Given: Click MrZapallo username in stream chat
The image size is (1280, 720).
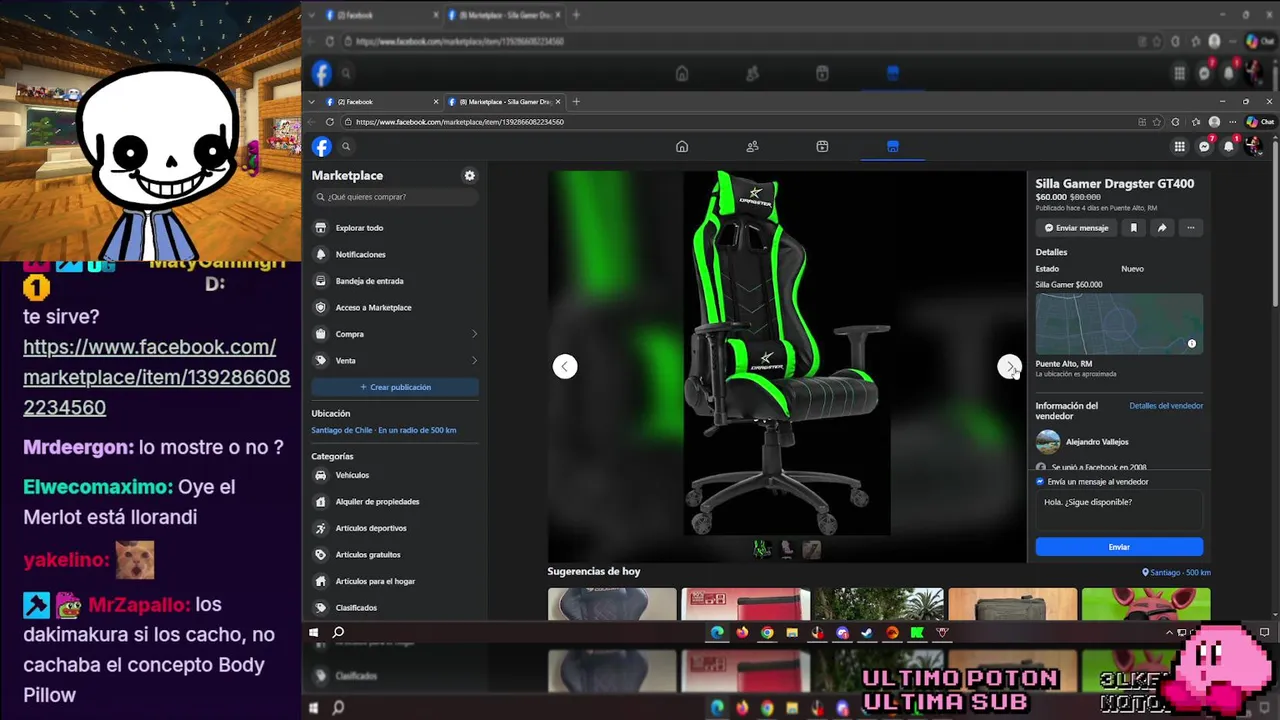Looking at the screenshot, I should pyautogui.click(x=138, y=605).
